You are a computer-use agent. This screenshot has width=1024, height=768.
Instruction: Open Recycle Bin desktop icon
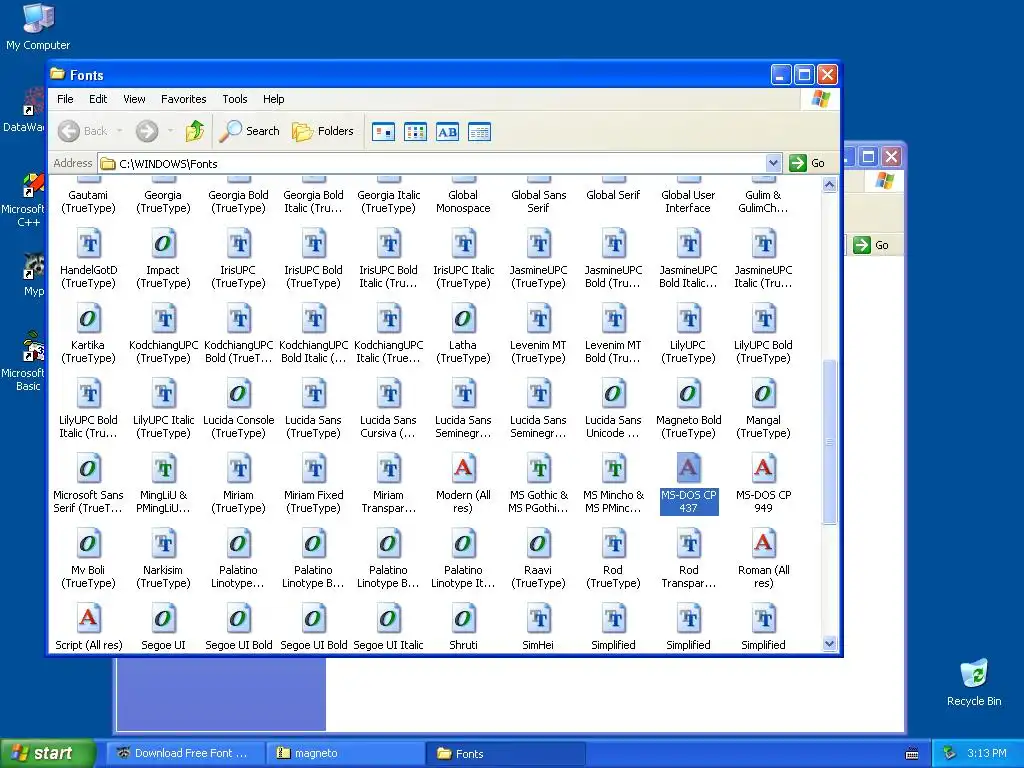point(974,682)
